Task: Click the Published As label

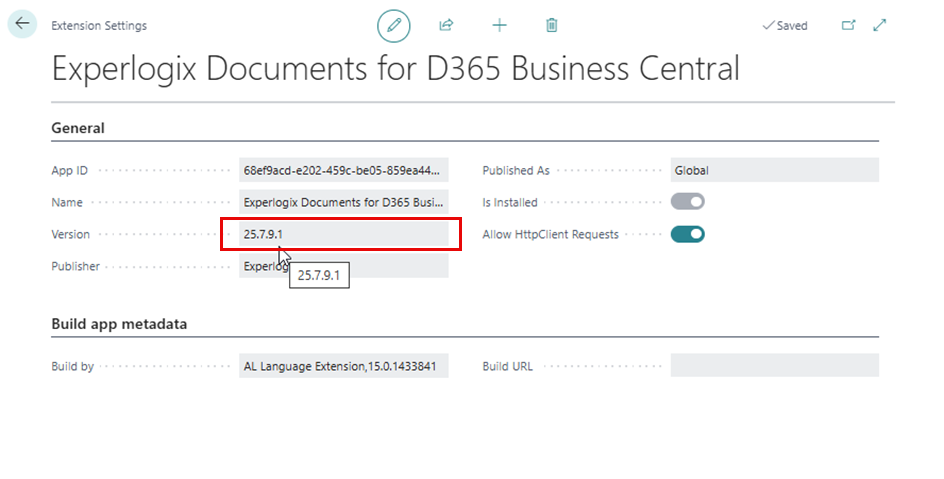Action: [516, 170]
